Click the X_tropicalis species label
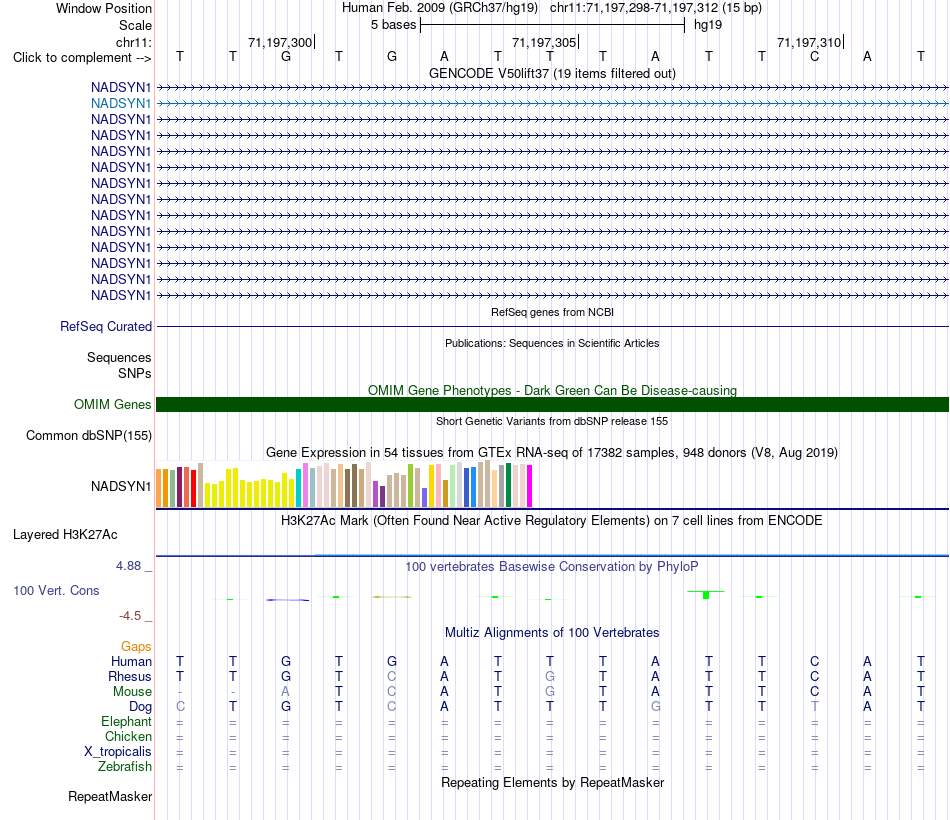Image resolution: width=950 pixels, height=820 pixels. (x=118, y=752)
